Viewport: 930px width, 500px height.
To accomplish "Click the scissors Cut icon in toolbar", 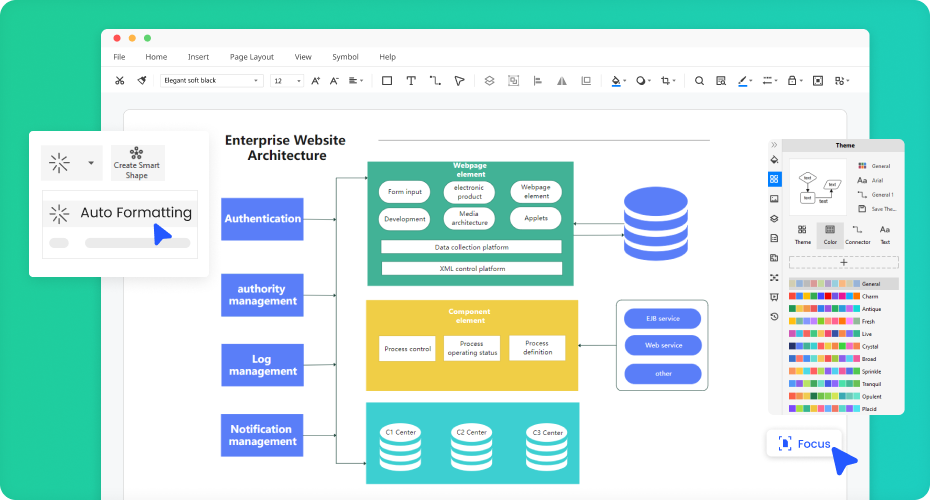I will tap(119, 81).
